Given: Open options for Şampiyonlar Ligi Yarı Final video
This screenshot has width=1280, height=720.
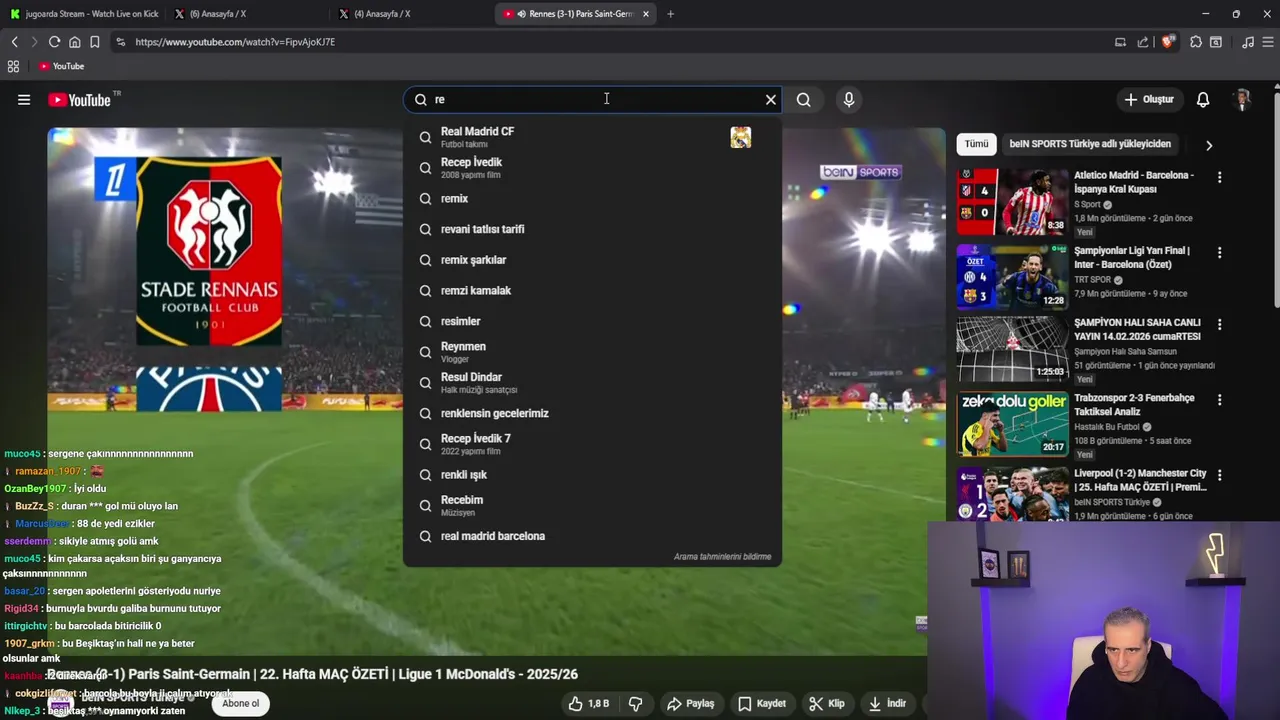Looking at the screenshot, I should (1219, 252).
